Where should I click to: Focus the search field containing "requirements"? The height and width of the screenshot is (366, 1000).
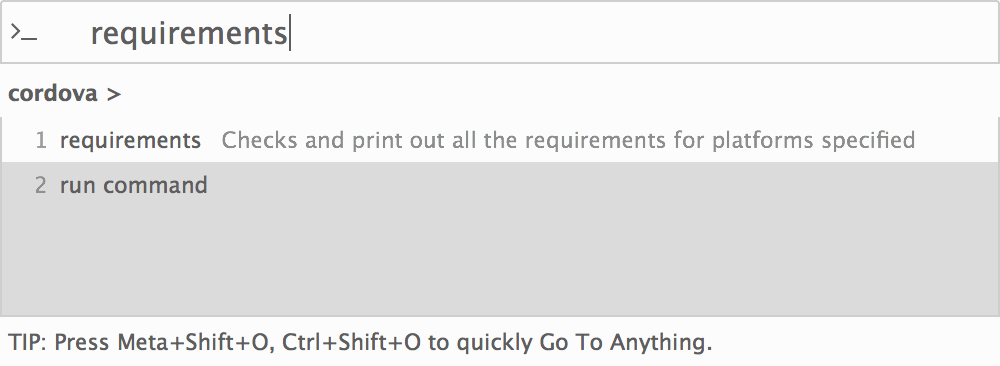[x=500, y=33]
